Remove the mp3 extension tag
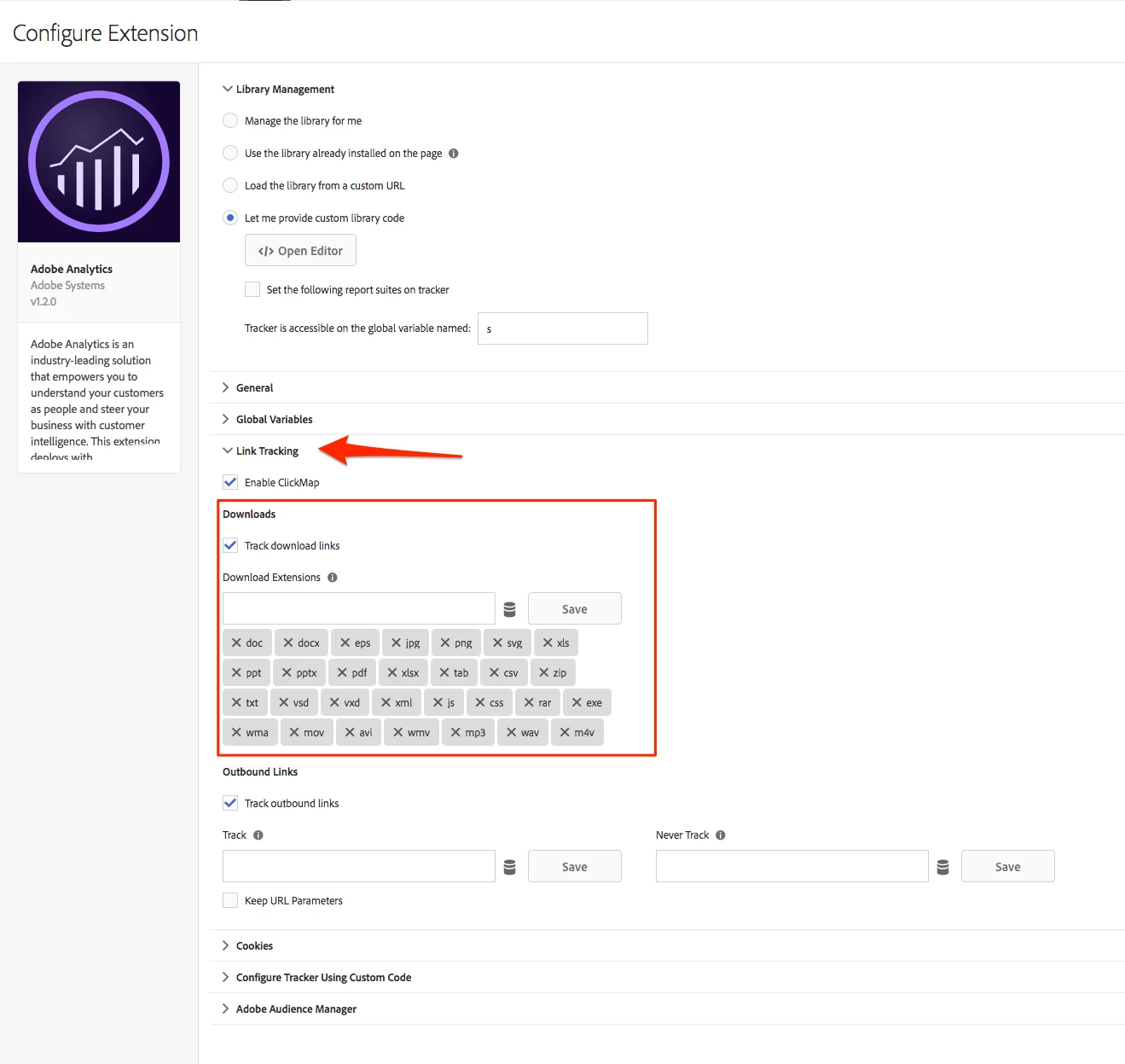This screenshot has width=1125, height=1064. (455, 732)
